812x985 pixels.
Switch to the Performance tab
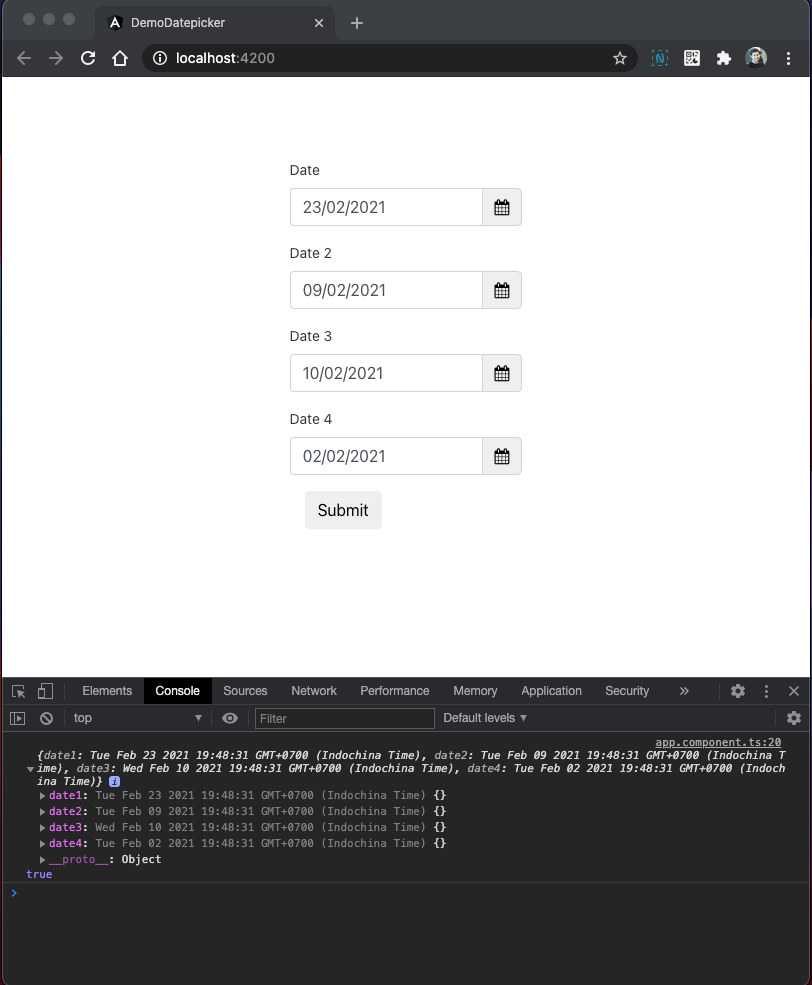pyautogui.click(x=395, y=691)
